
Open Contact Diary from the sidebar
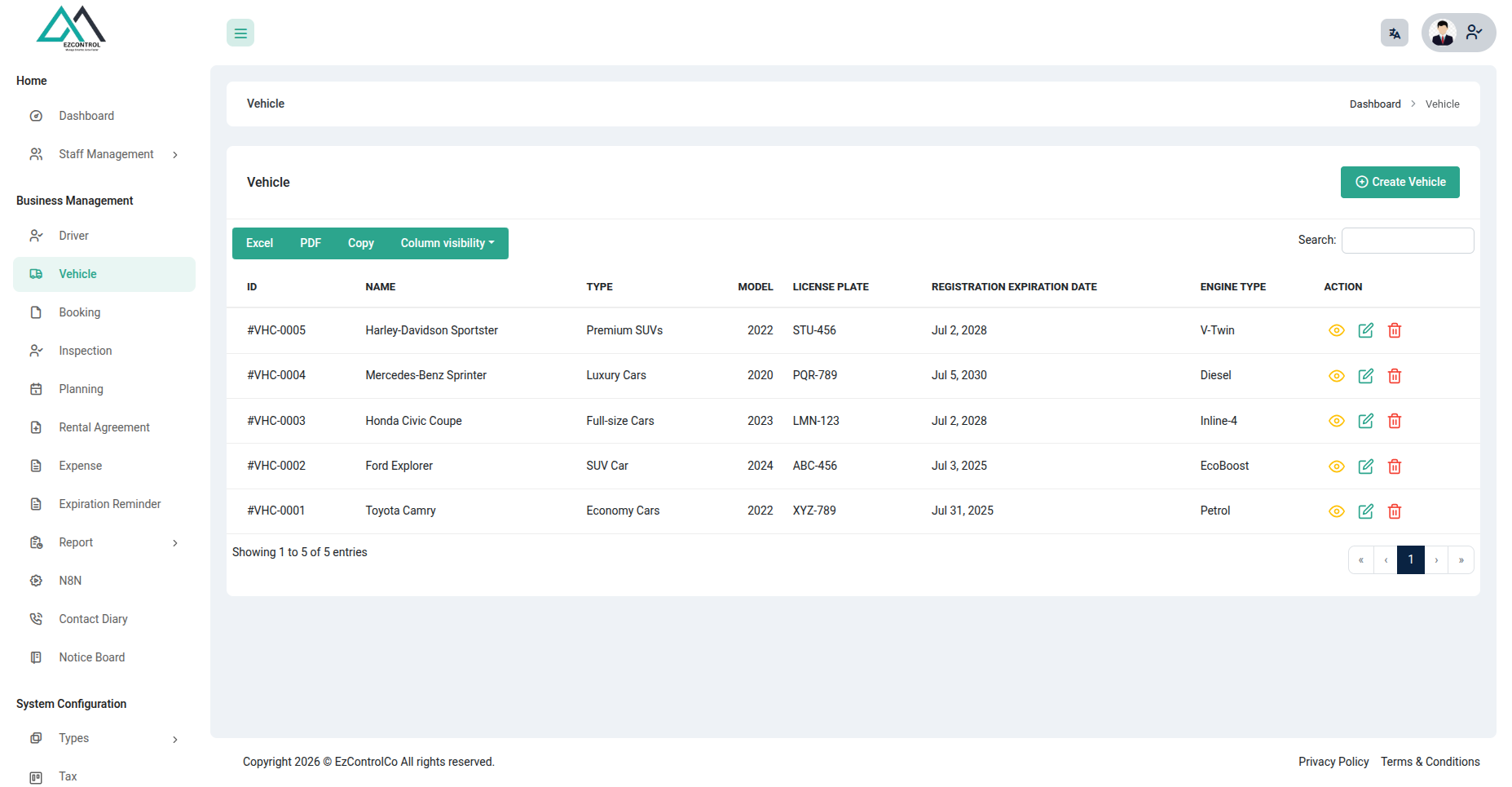pyautogui.click(x=104, y=619)
